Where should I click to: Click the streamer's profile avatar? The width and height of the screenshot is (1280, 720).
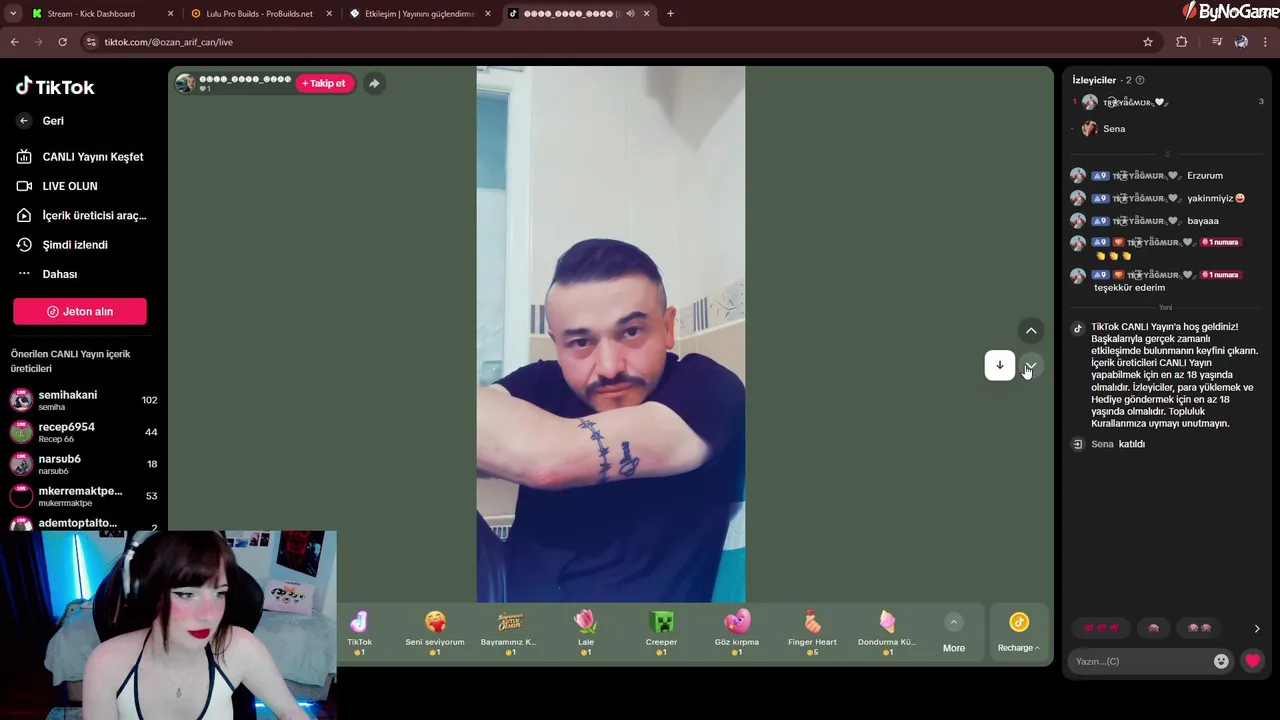(x=185, y=83)
